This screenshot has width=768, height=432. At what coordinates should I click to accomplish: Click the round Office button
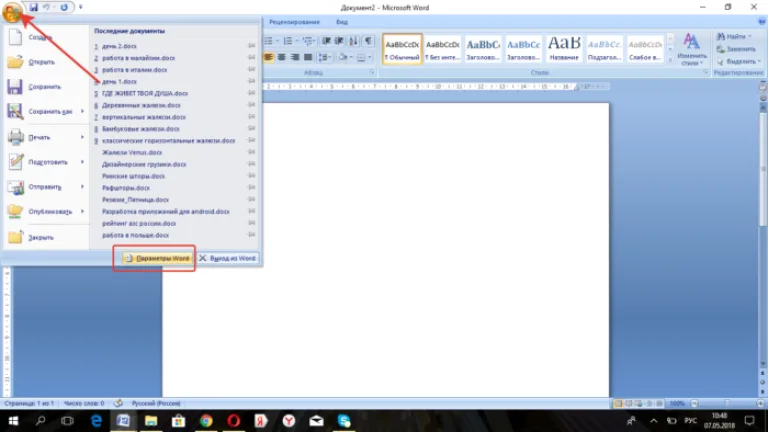12,11
